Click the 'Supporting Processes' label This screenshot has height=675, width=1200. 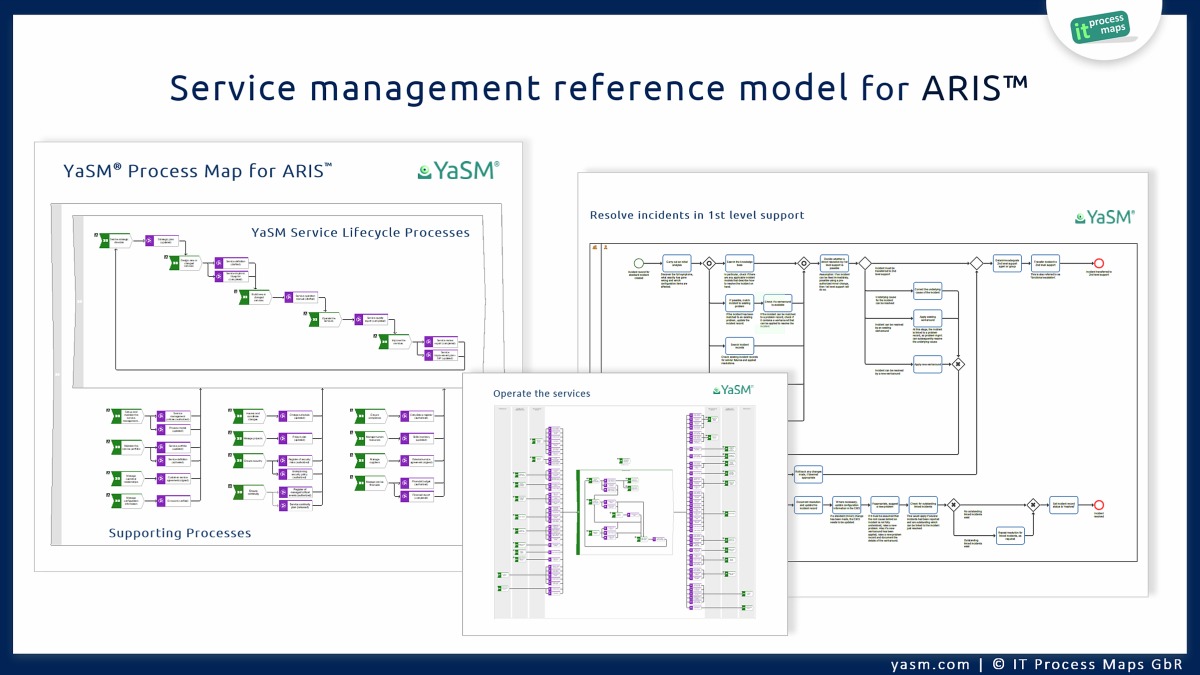point(180,533)
